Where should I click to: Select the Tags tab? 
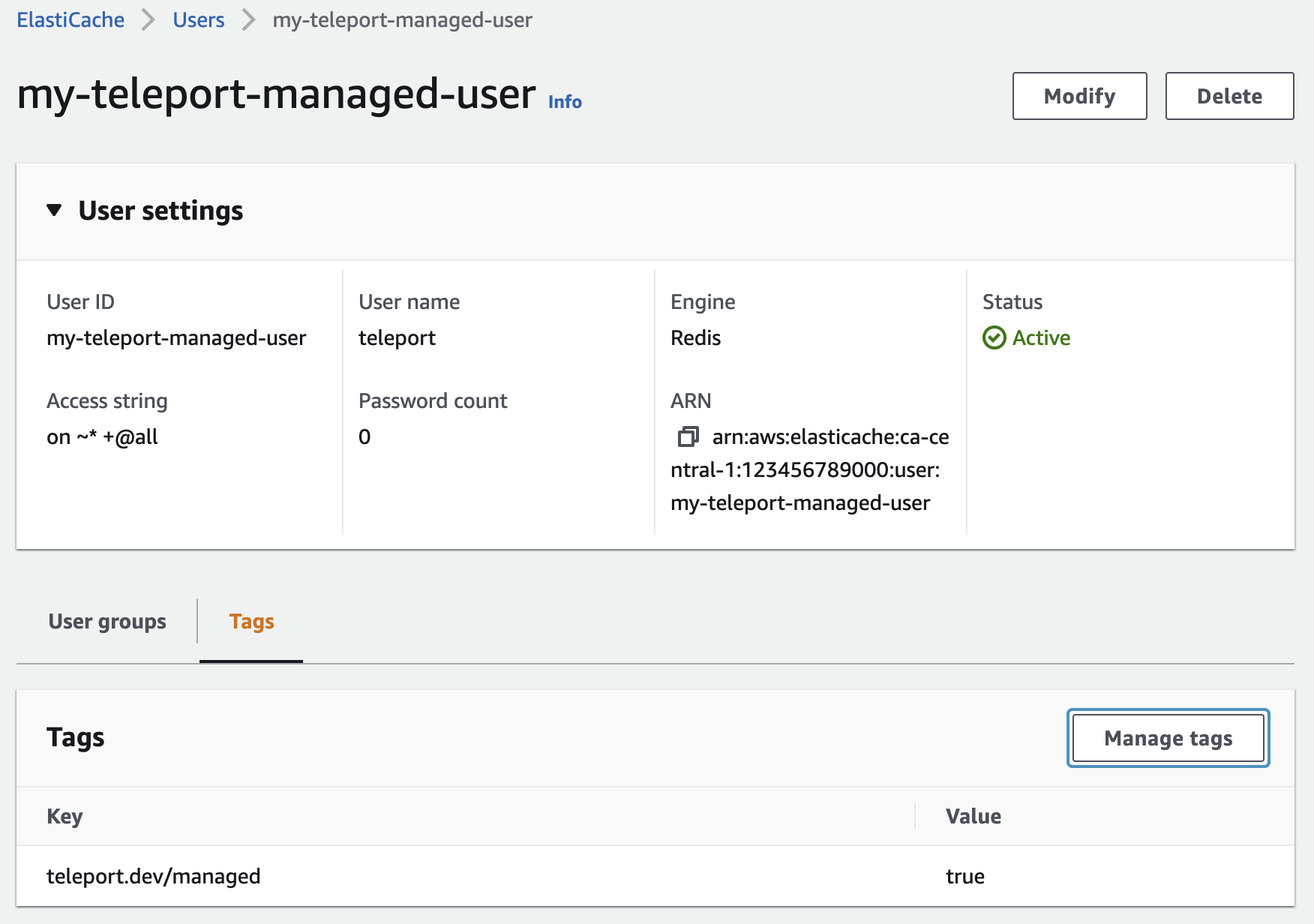[x=250, y=621]
